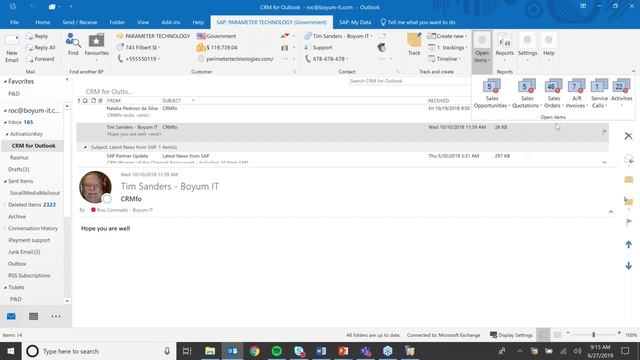Click the perimetertechnologies.com website link
Screen dimensions: 640x360
pos(240,59)
